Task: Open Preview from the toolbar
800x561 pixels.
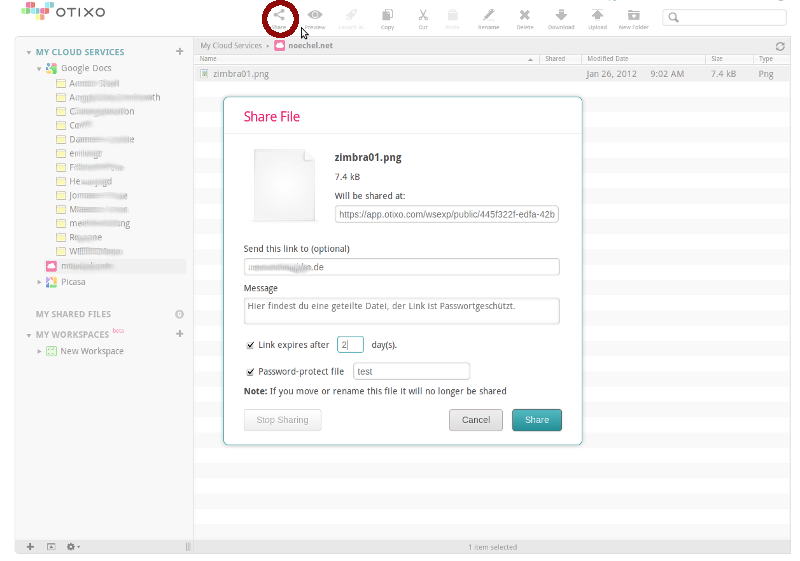Action: click(315, 17)
